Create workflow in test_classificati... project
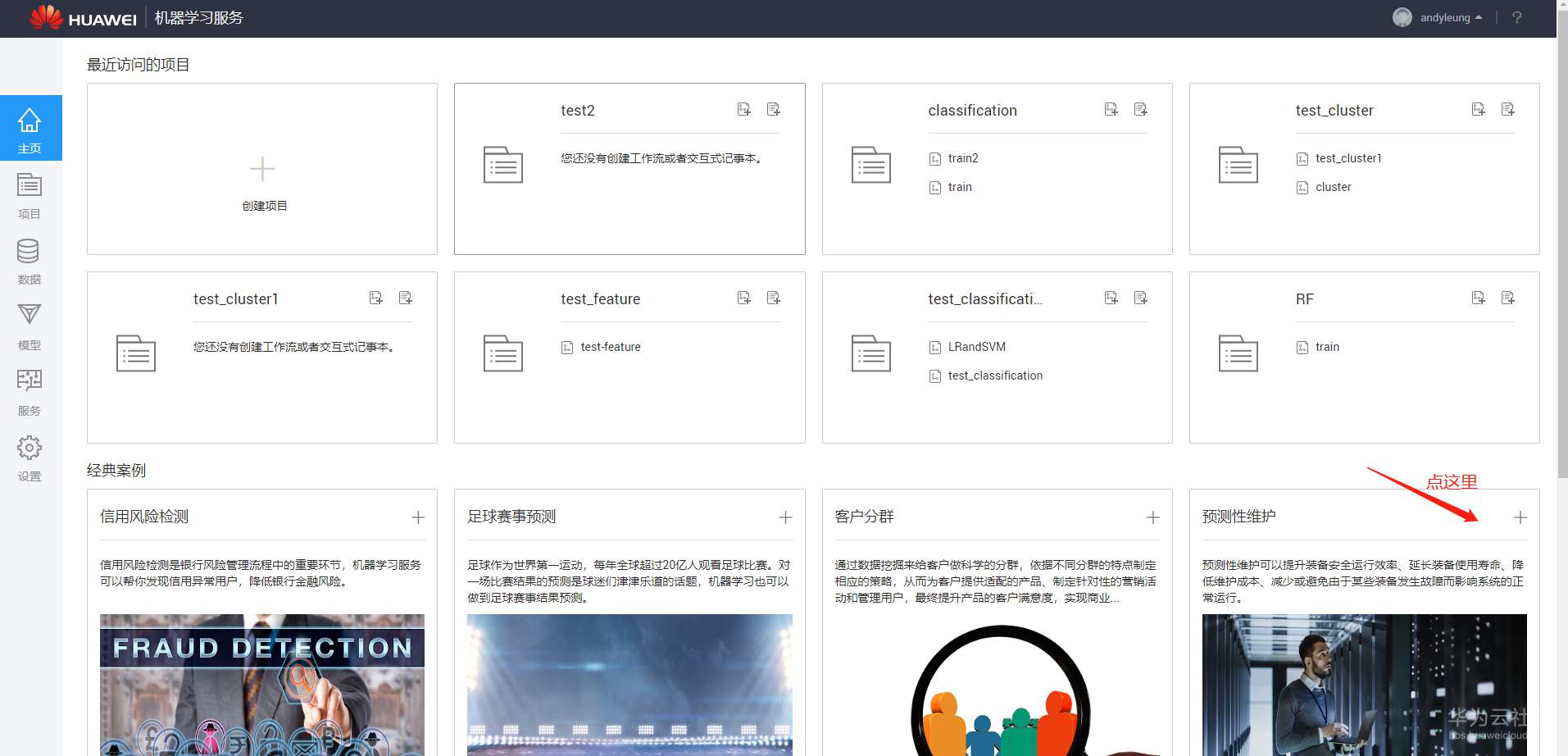This screenshot has width=1568, height=756. pos(1111,298)
